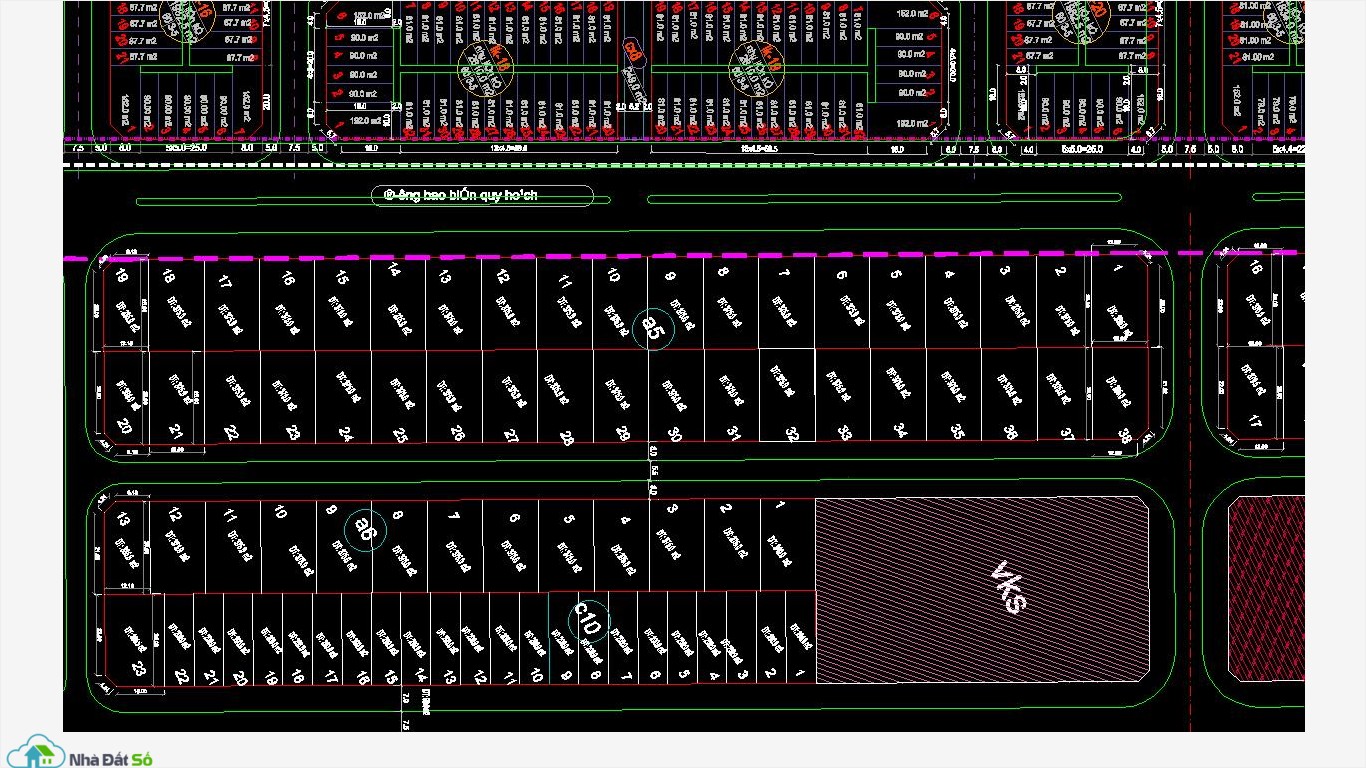Select lot 1 in block a6

pos(787,546)
